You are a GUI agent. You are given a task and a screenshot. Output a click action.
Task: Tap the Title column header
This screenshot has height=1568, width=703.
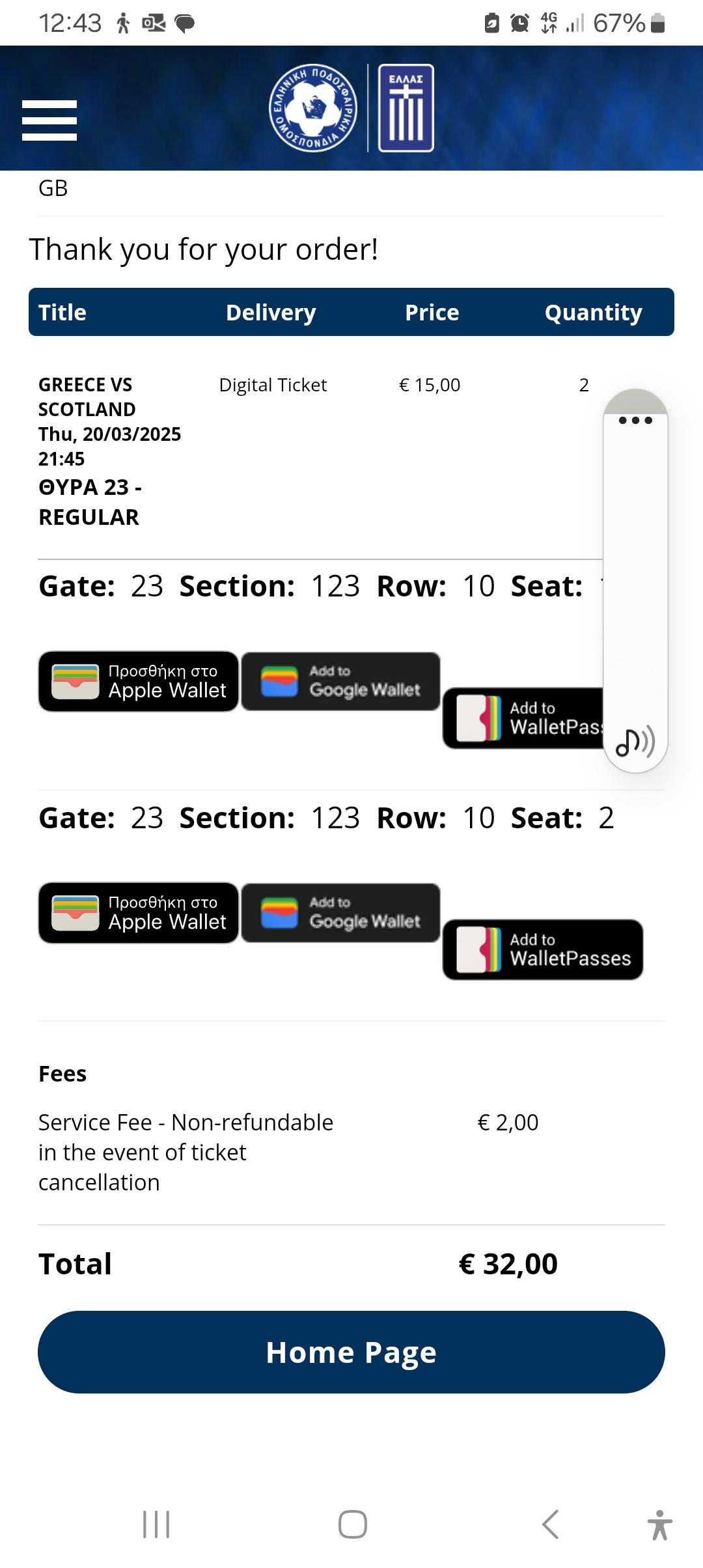point(62,312)
